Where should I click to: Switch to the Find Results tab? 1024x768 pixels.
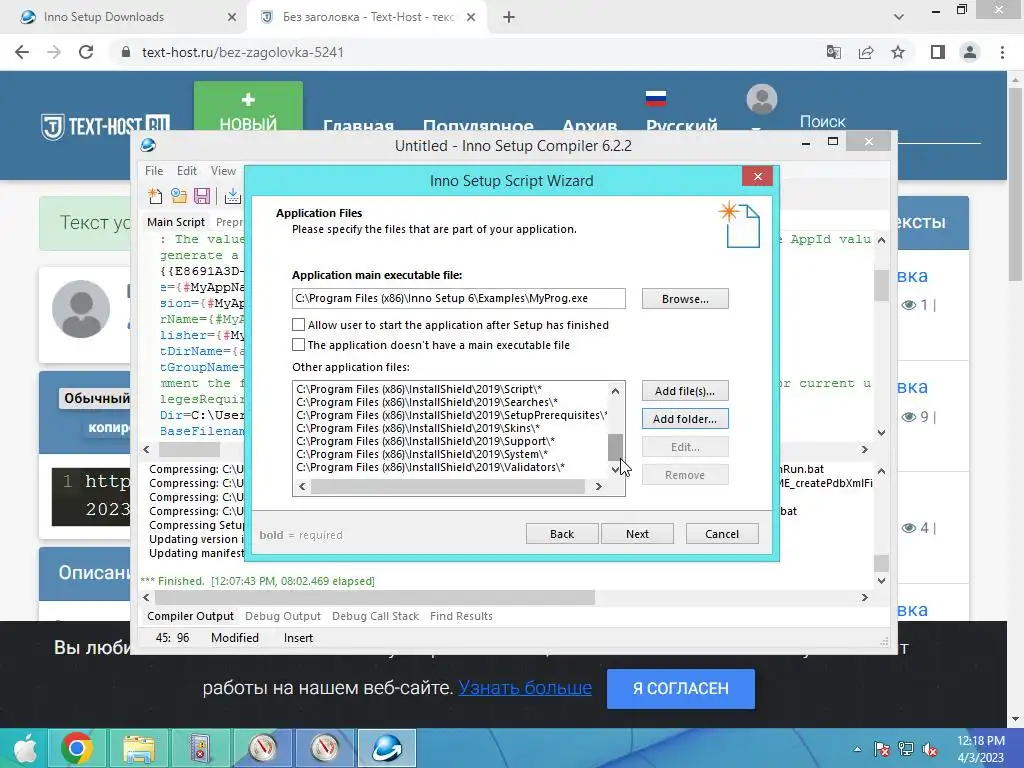(x=461, y=616)
